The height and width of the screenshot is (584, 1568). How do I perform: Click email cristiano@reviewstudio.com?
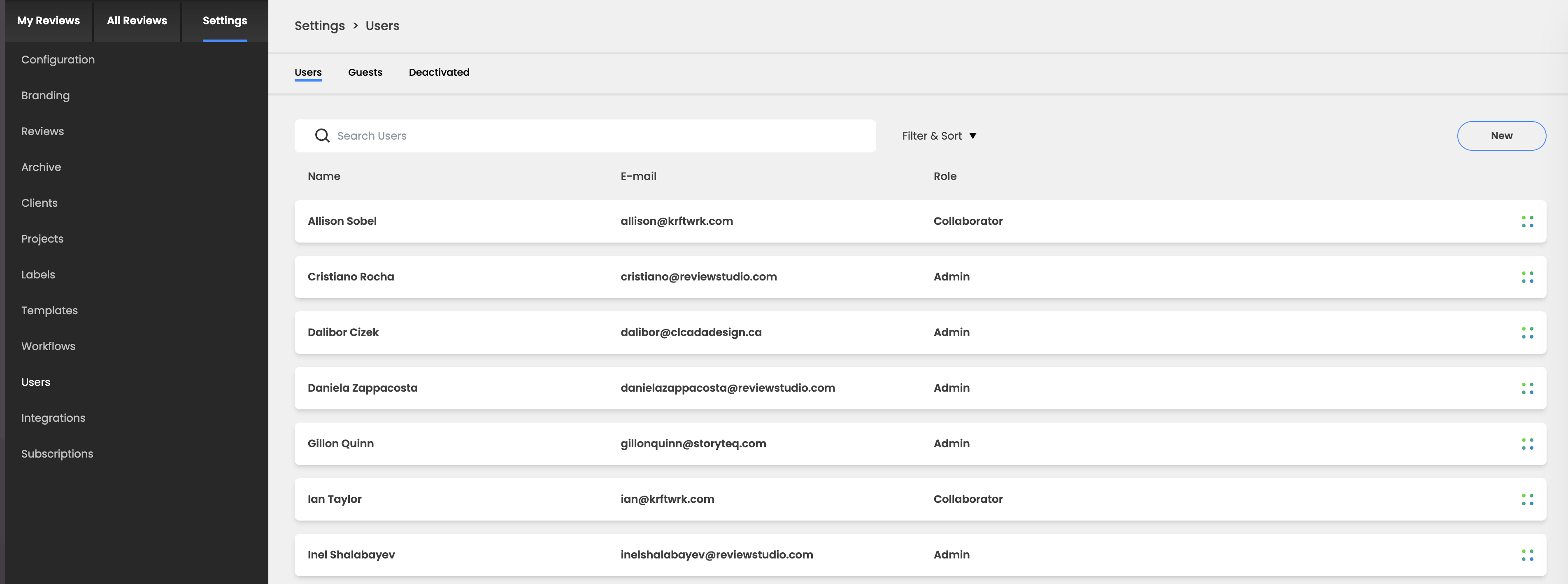coord(698,276)
